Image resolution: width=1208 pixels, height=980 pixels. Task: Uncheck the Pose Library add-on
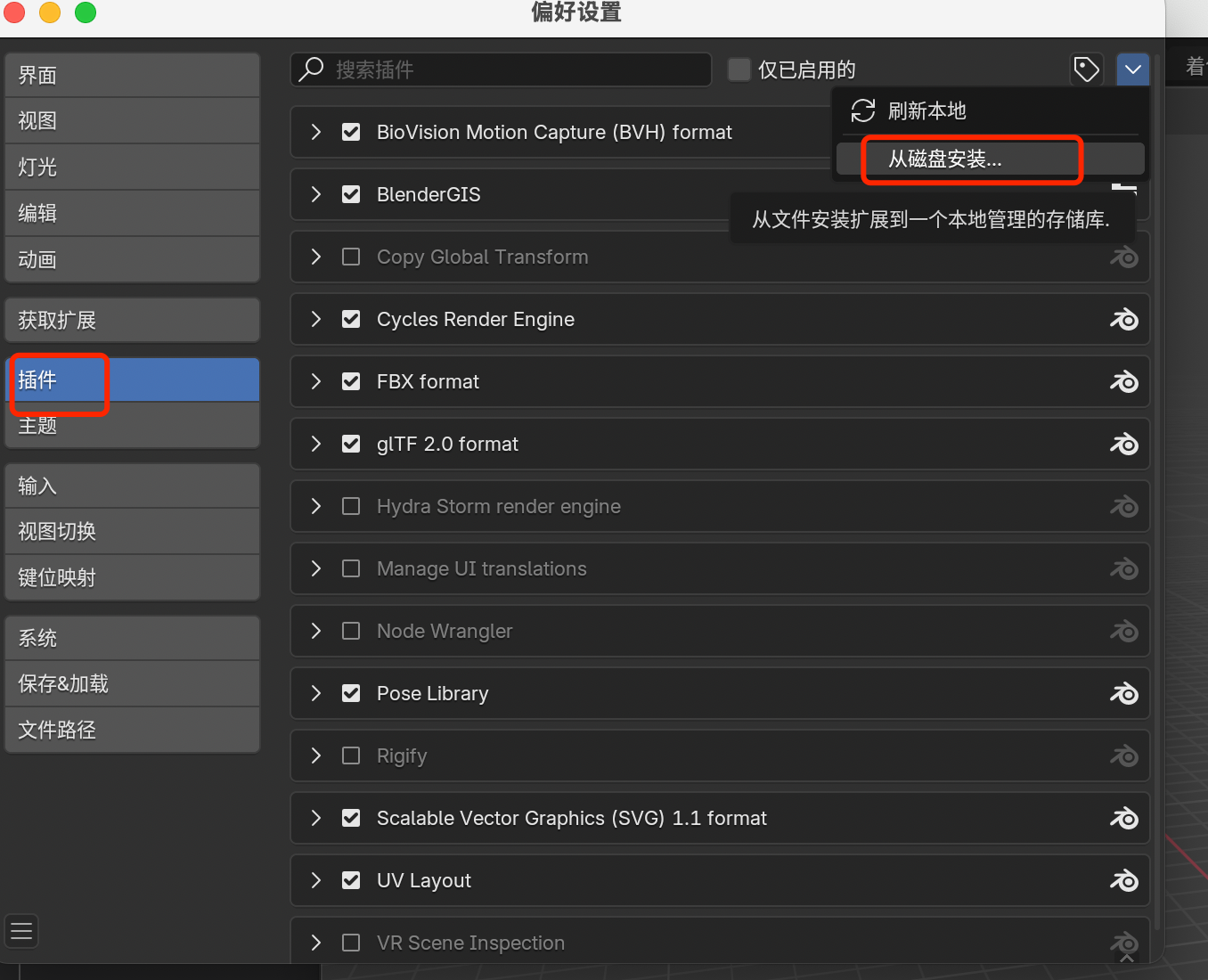(x=351, y=693)
